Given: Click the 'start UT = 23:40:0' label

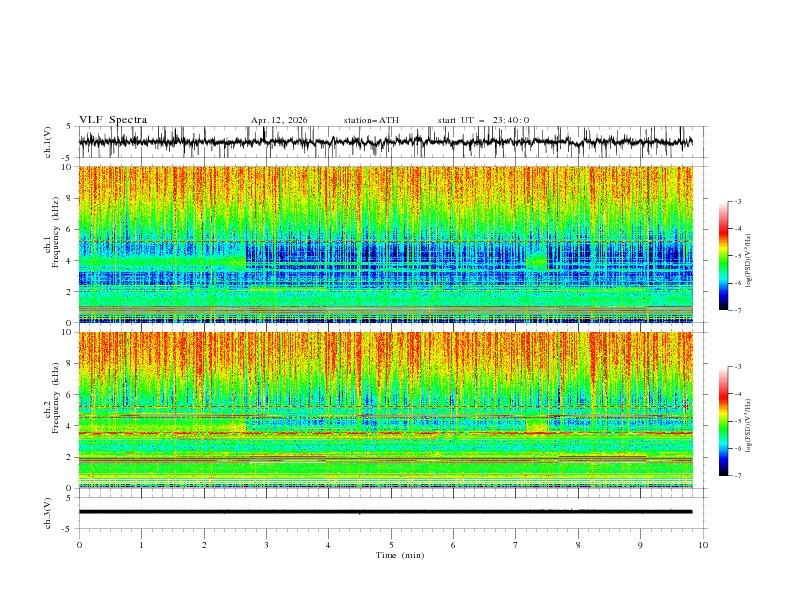Looking at the screenshot, I should pos(483,120).
